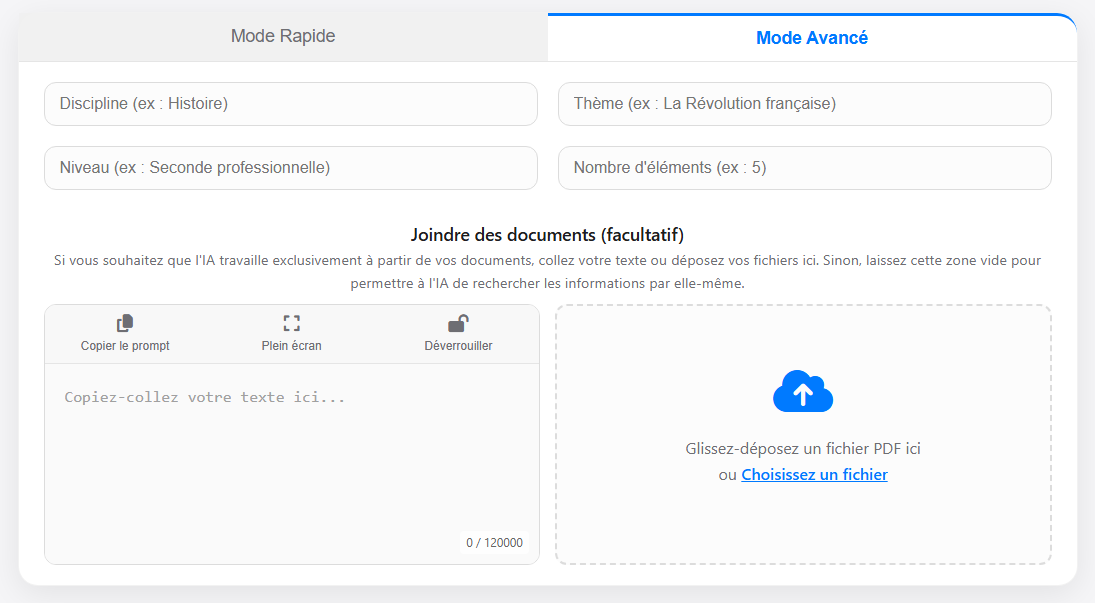
Task: Click the open padlock unlock icon
Action: (x=458, y=323)
